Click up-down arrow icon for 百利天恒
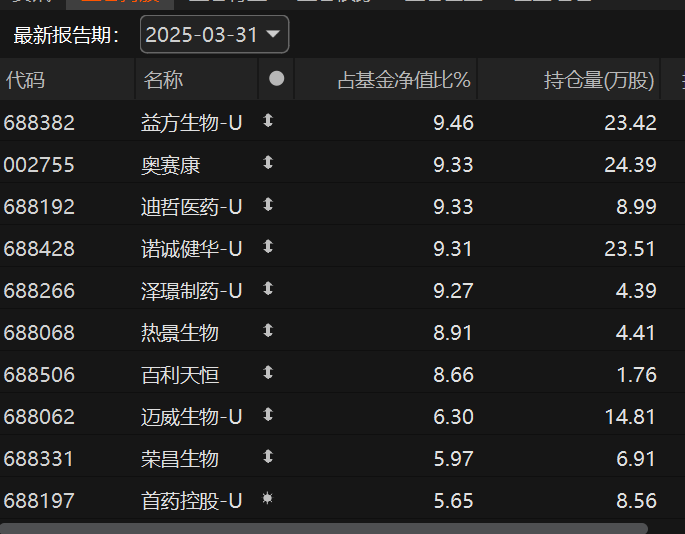The height and width of the screenshot is (534, 685). pos(268,372)
